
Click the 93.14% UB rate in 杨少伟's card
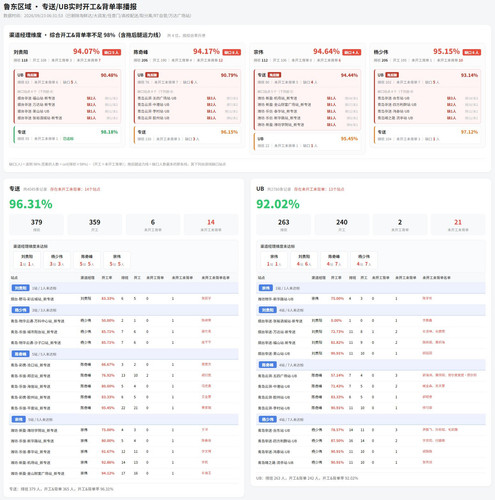(x=469, y=75)
